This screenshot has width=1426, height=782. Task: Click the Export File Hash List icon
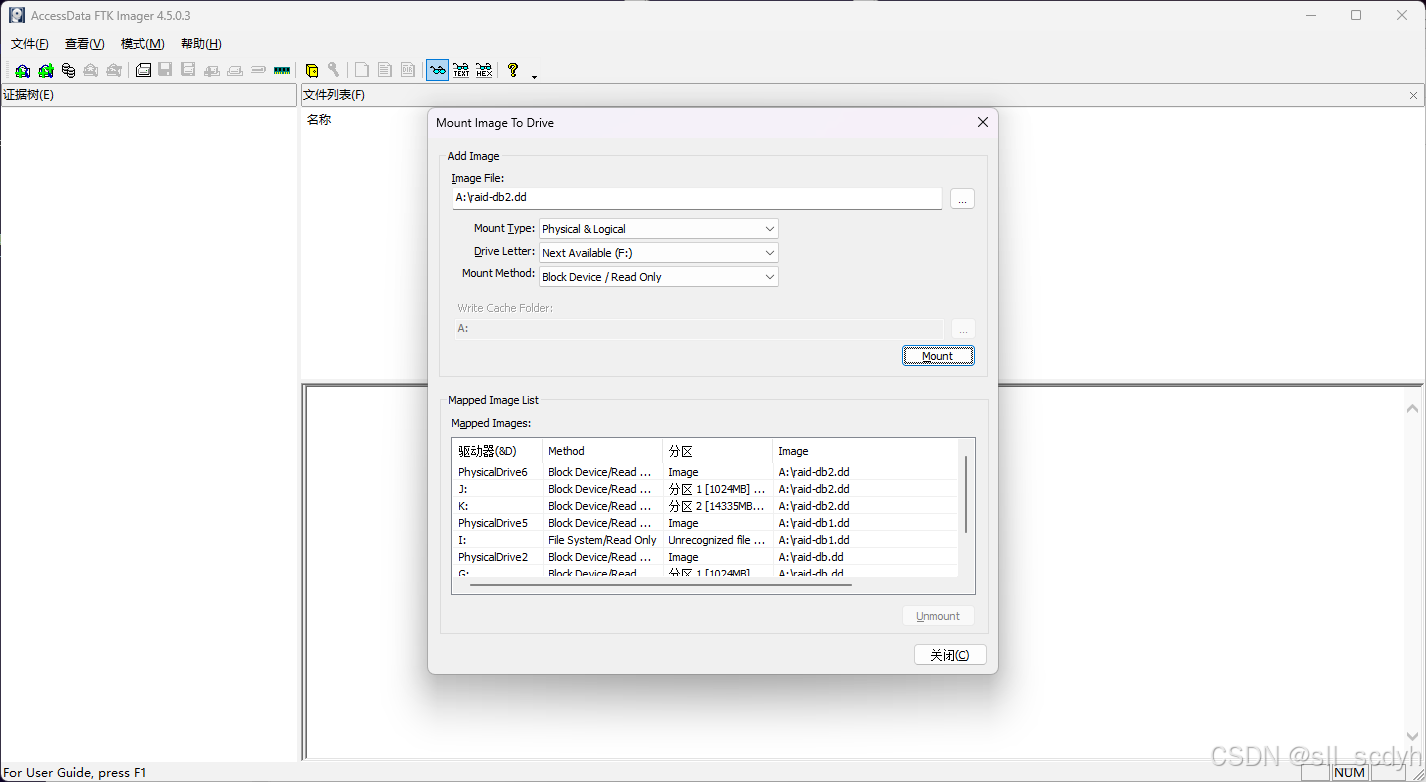tap(385, 70)
